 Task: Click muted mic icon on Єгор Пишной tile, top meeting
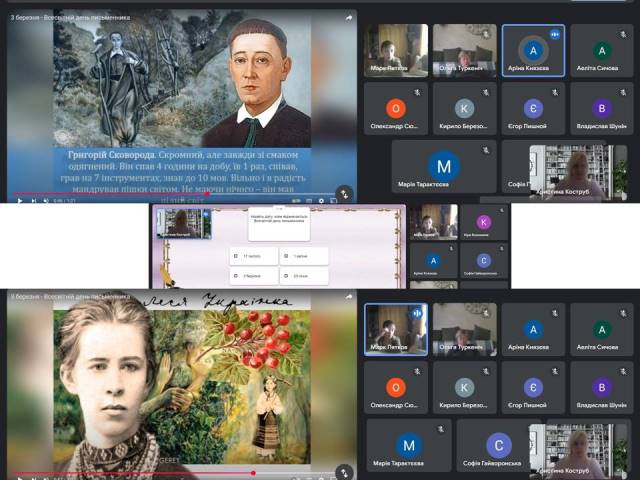click(555, 93)
